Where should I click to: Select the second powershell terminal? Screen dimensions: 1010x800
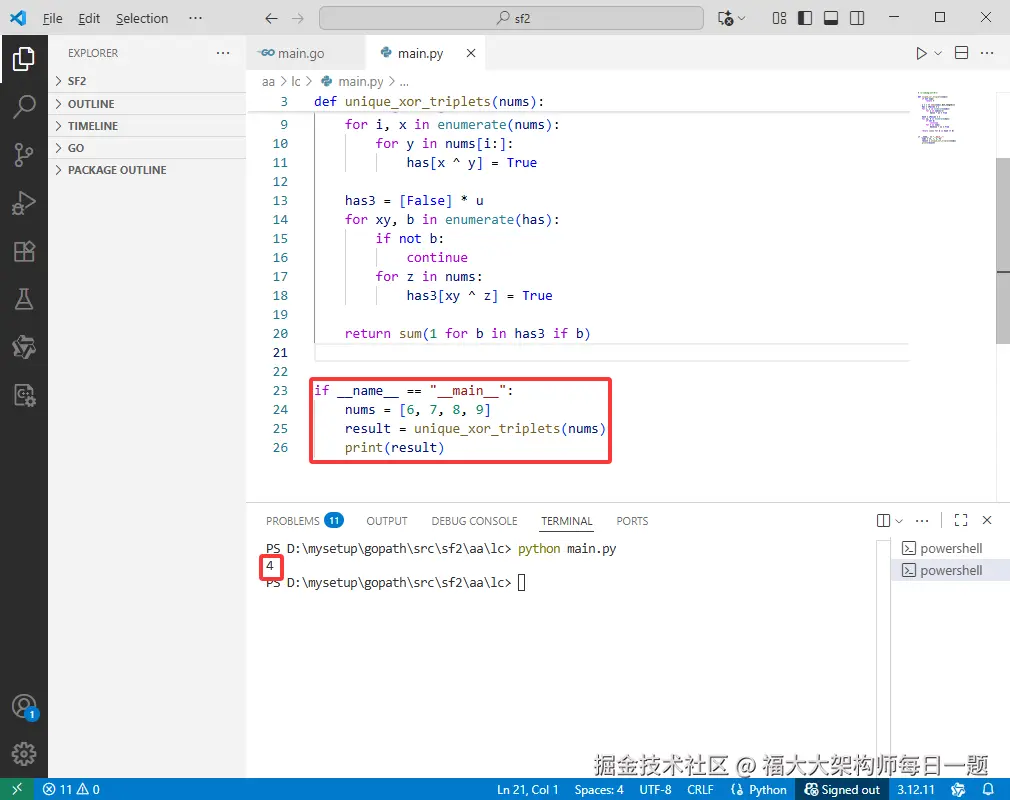point(950,570)
